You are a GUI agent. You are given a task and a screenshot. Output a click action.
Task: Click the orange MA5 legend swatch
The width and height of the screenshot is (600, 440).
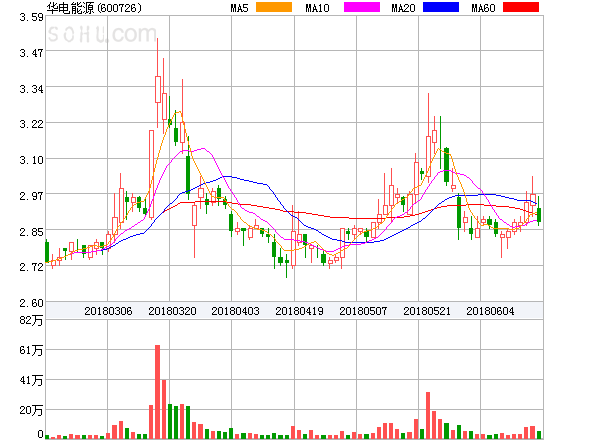point(274,7)
